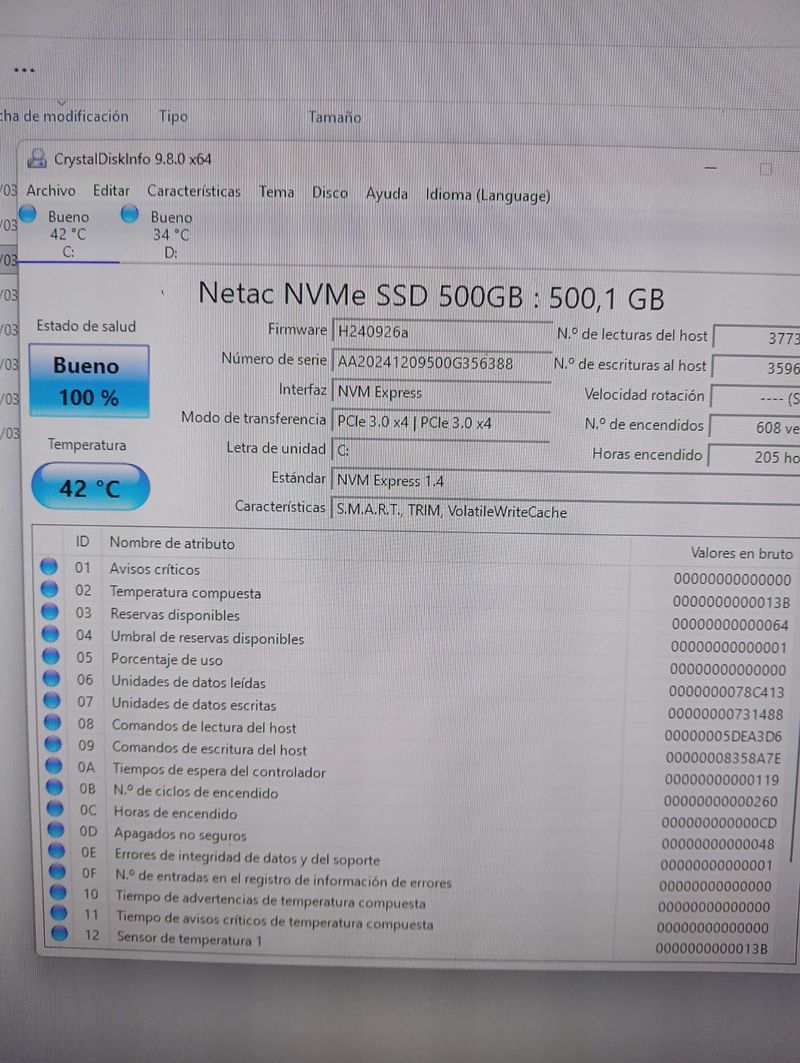Click status orb of Unidades de datos escritas
Screen dimensions: 800x1063
53,700
